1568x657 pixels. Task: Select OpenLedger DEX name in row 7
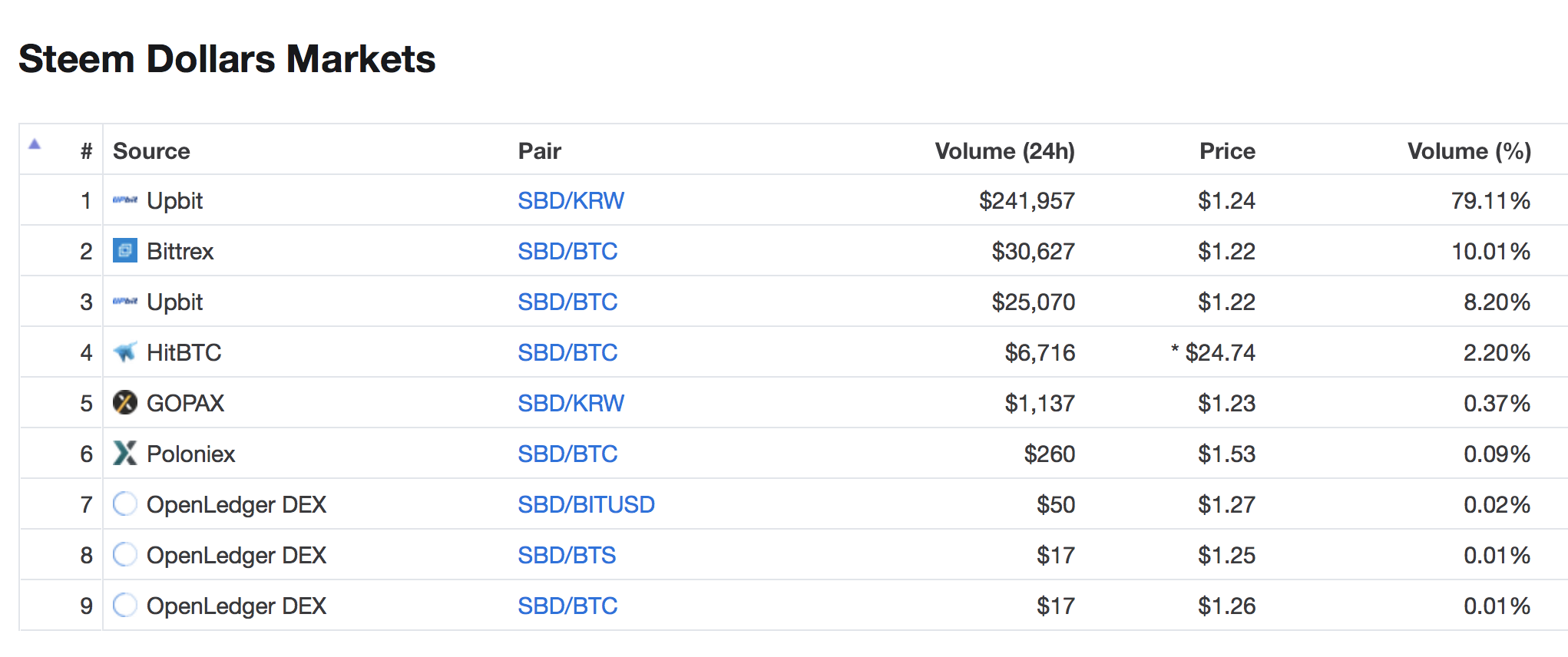tap(237, 504)
